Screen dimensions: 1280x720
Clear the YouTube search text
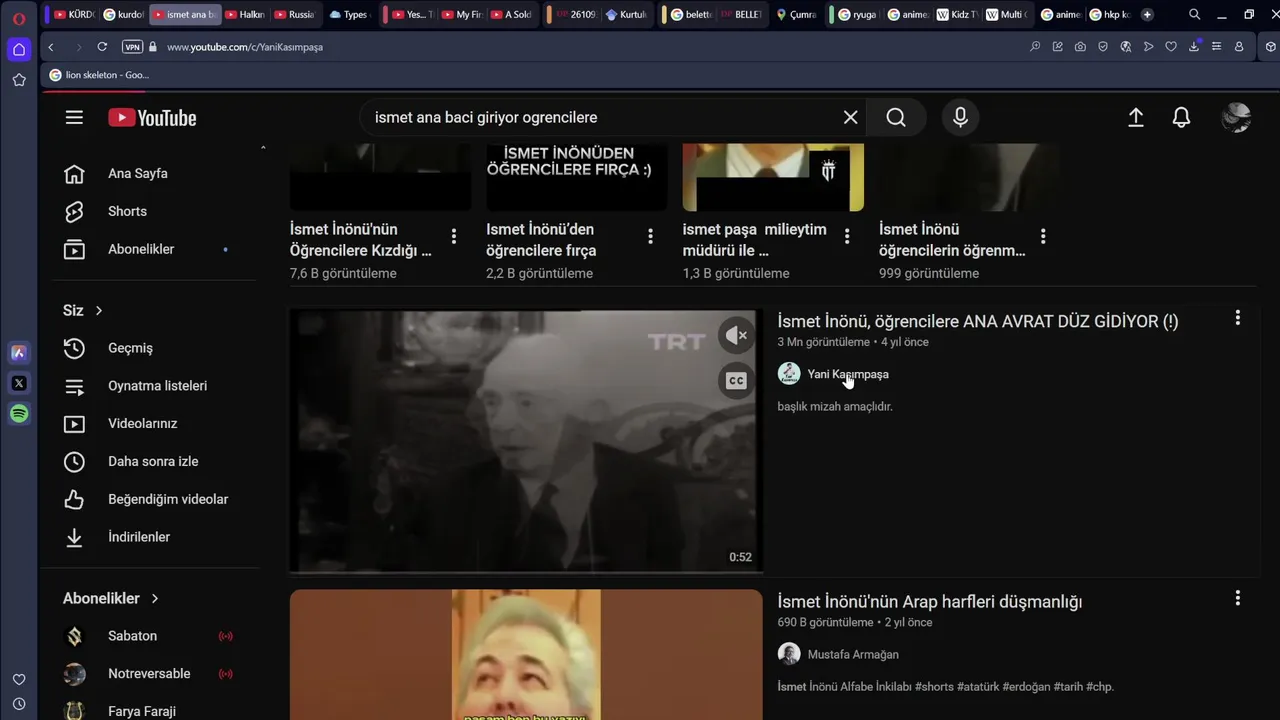tap(851, 118)
